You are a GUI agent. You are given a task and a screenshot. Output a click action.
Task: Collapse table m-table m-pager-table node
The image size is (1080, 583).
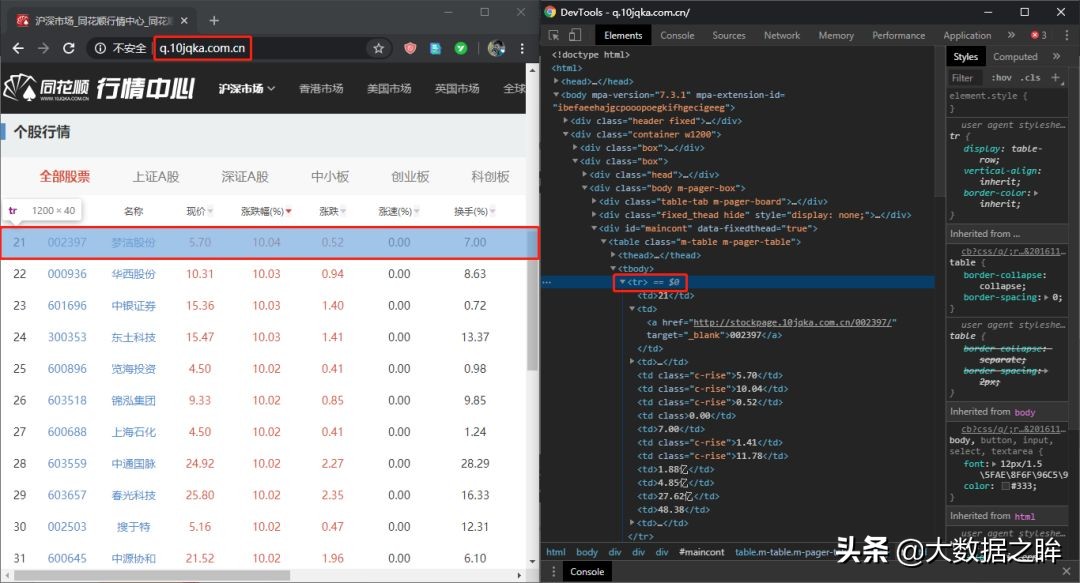click(603, 242)
